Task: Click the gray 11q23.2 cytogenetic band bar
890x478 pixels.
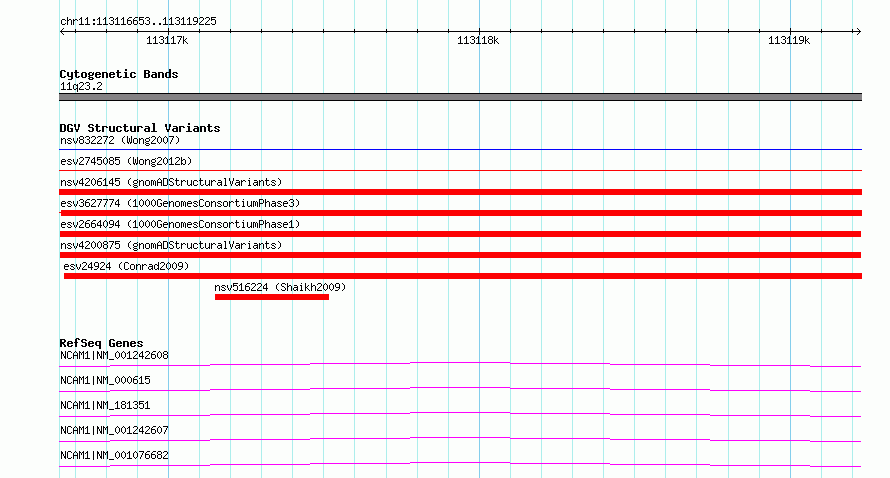Action: pos(460,97)
